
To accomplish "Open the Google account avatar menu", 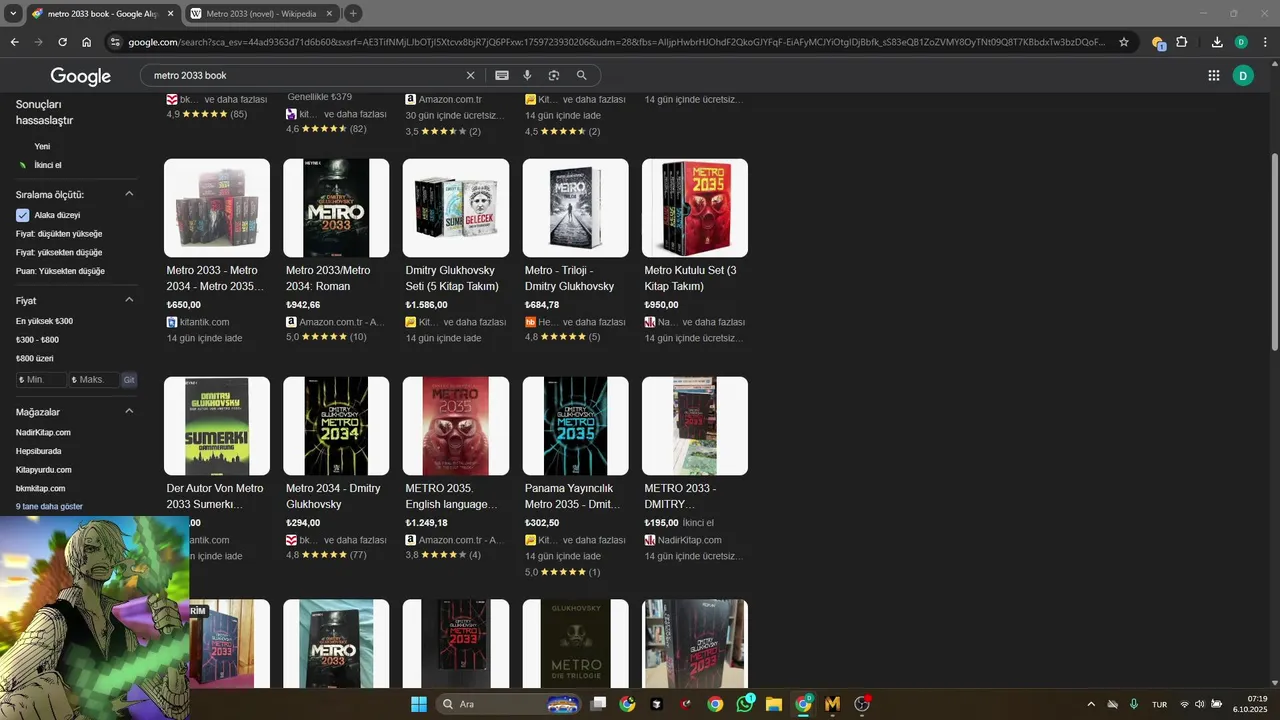I will pyautogui.click(x=1243, y=75).
